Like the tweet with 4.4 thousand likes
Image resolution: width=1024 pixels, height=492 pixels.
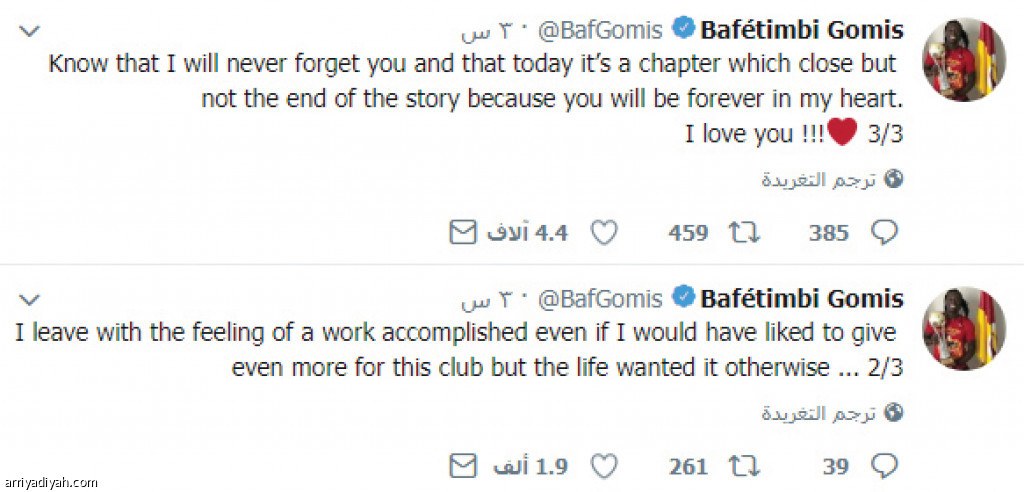(x=602, y=233)
